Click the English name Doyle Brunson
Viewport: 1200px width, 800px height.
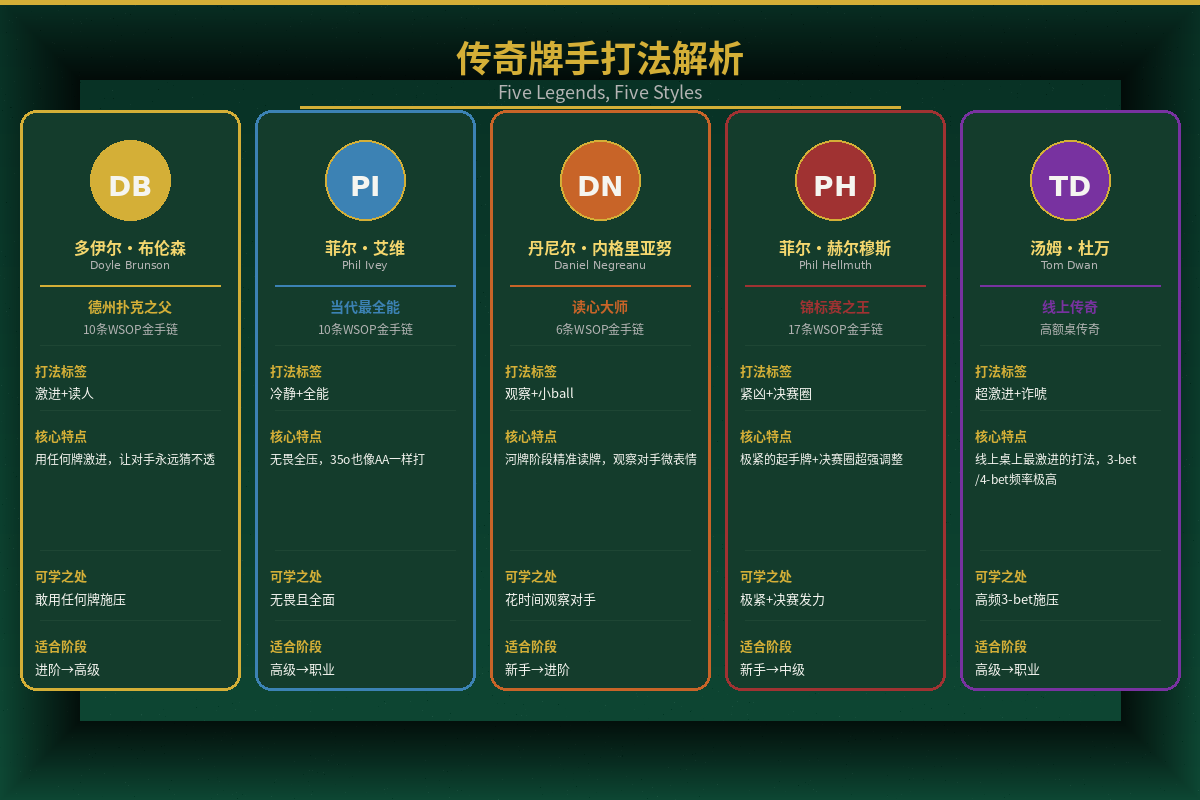pyautogui.click(x=130, y=266)
